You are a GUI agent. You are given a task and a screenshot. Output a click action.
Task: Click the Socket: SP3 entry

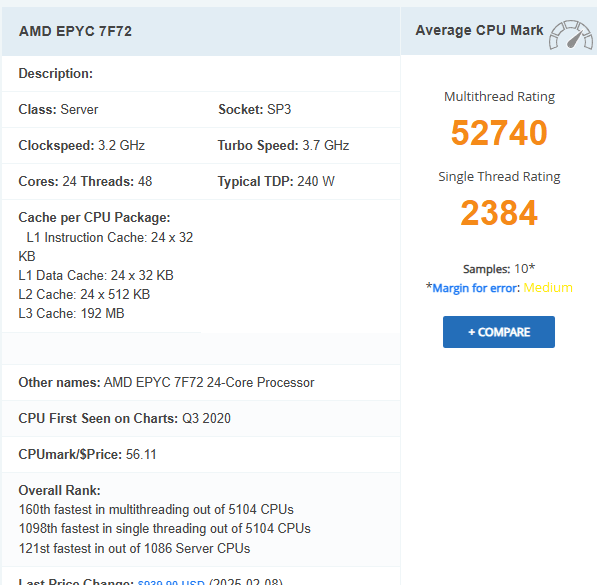click(255, 110)
